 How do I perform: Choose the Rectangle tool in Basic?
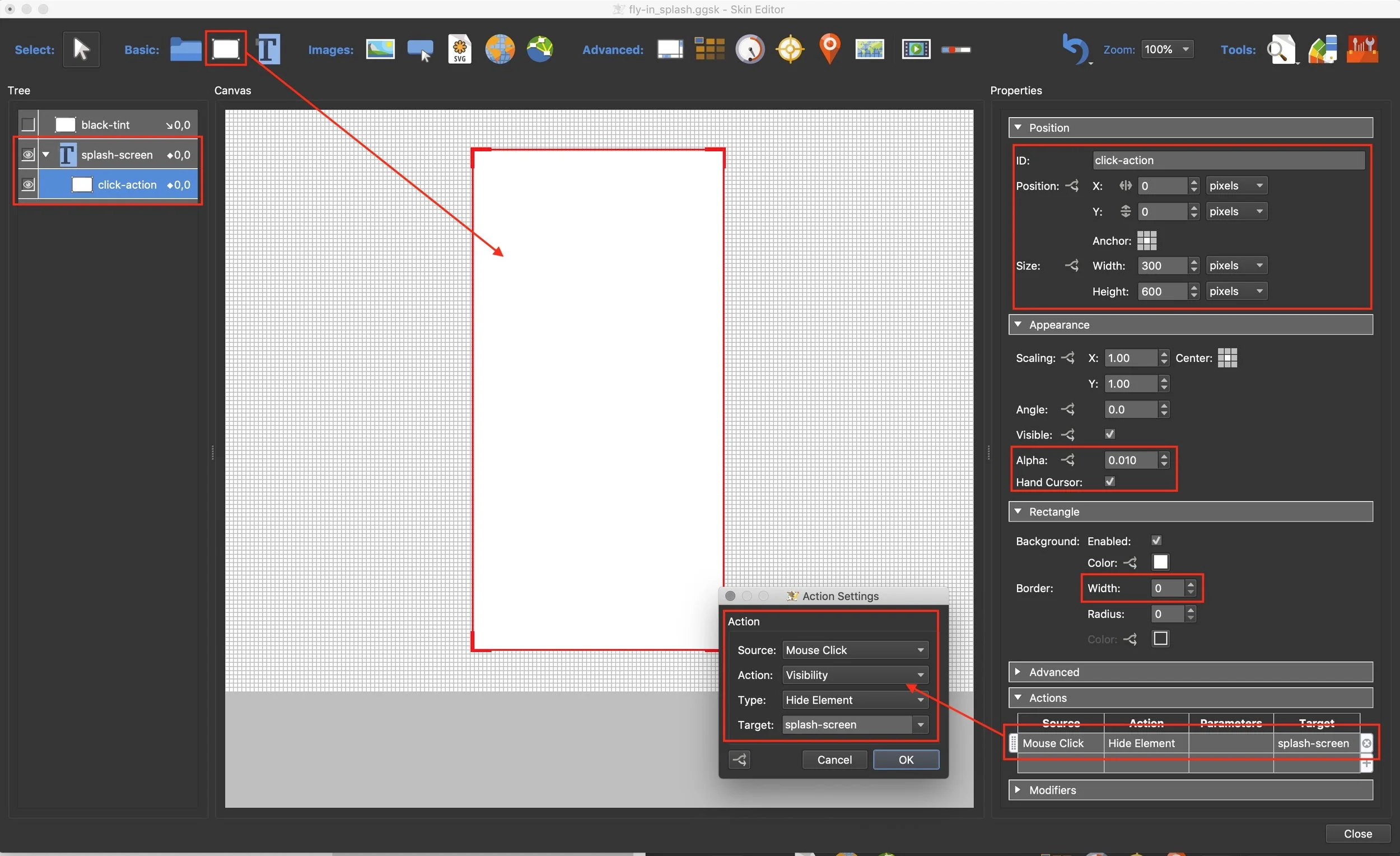point(226,49)
